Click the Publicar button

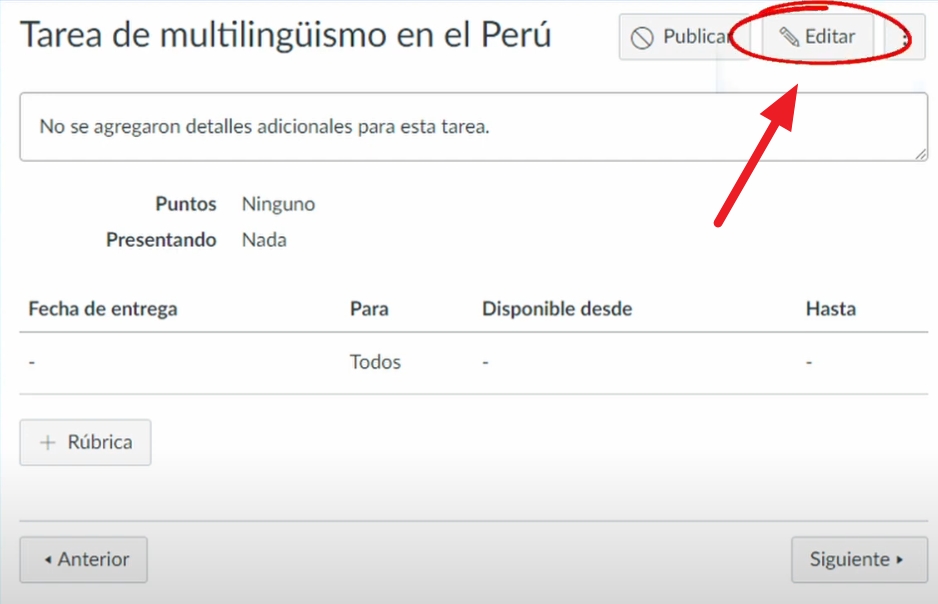coord(684,37)
